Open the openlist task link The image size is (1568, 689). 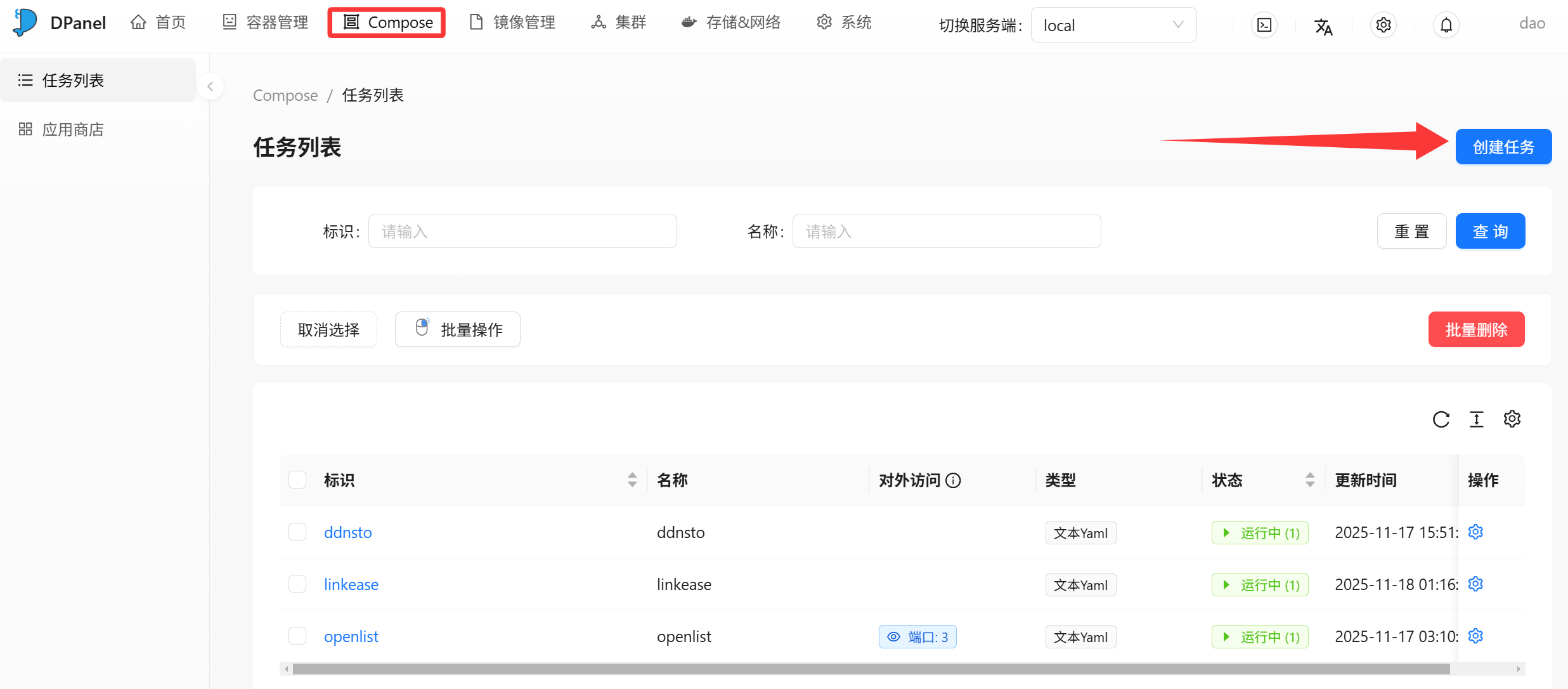(x=351, y=636)
